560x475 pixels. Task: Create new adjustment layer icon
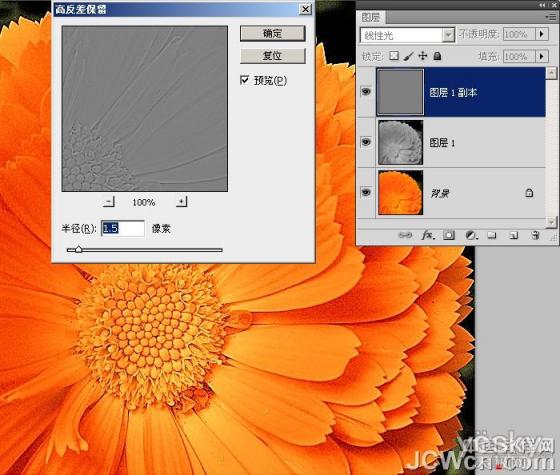[x=471, y=235]
